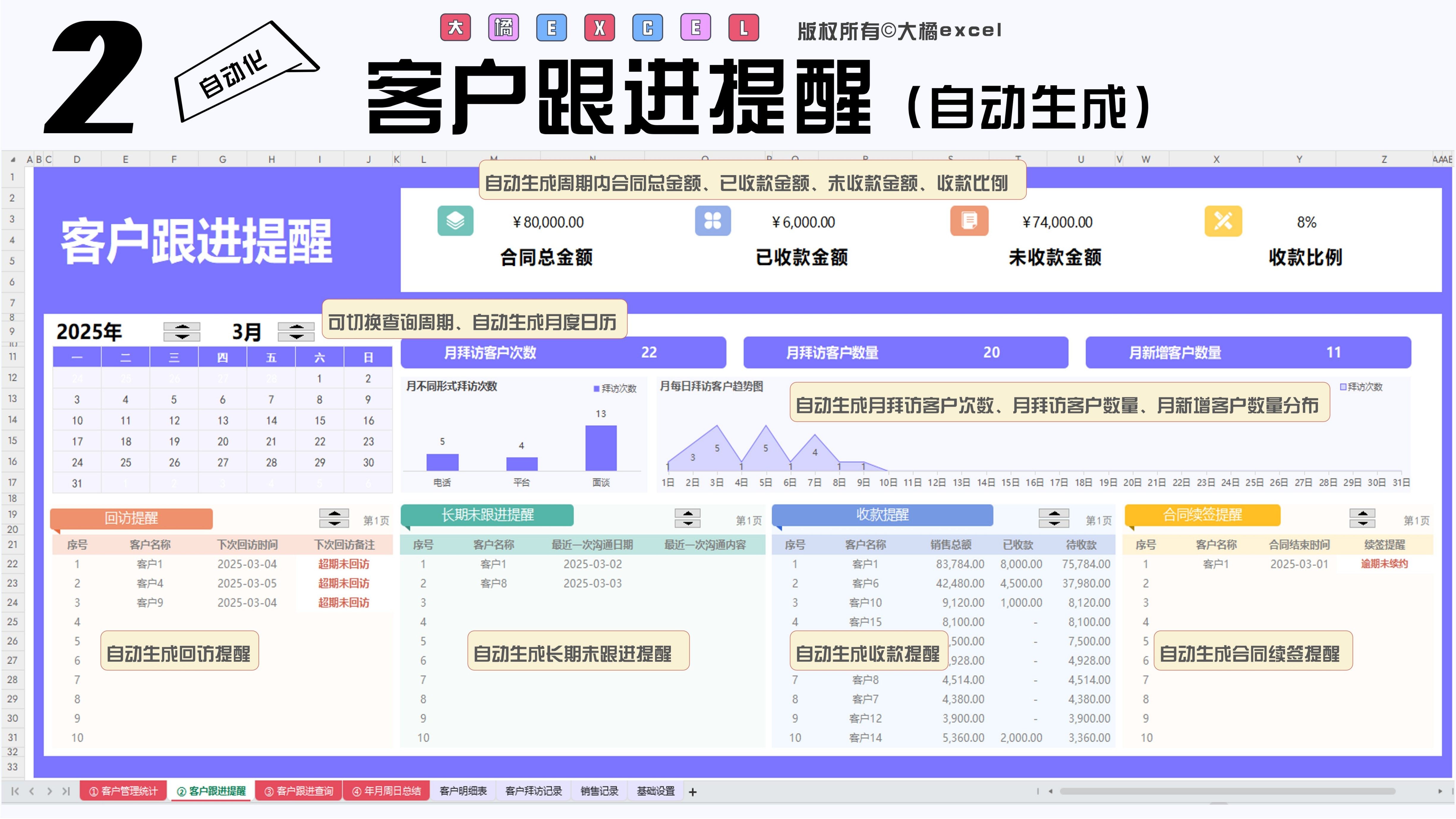Open the 年月周日总结 sheet tab
1456x819 pixels.
pos(386,791)
